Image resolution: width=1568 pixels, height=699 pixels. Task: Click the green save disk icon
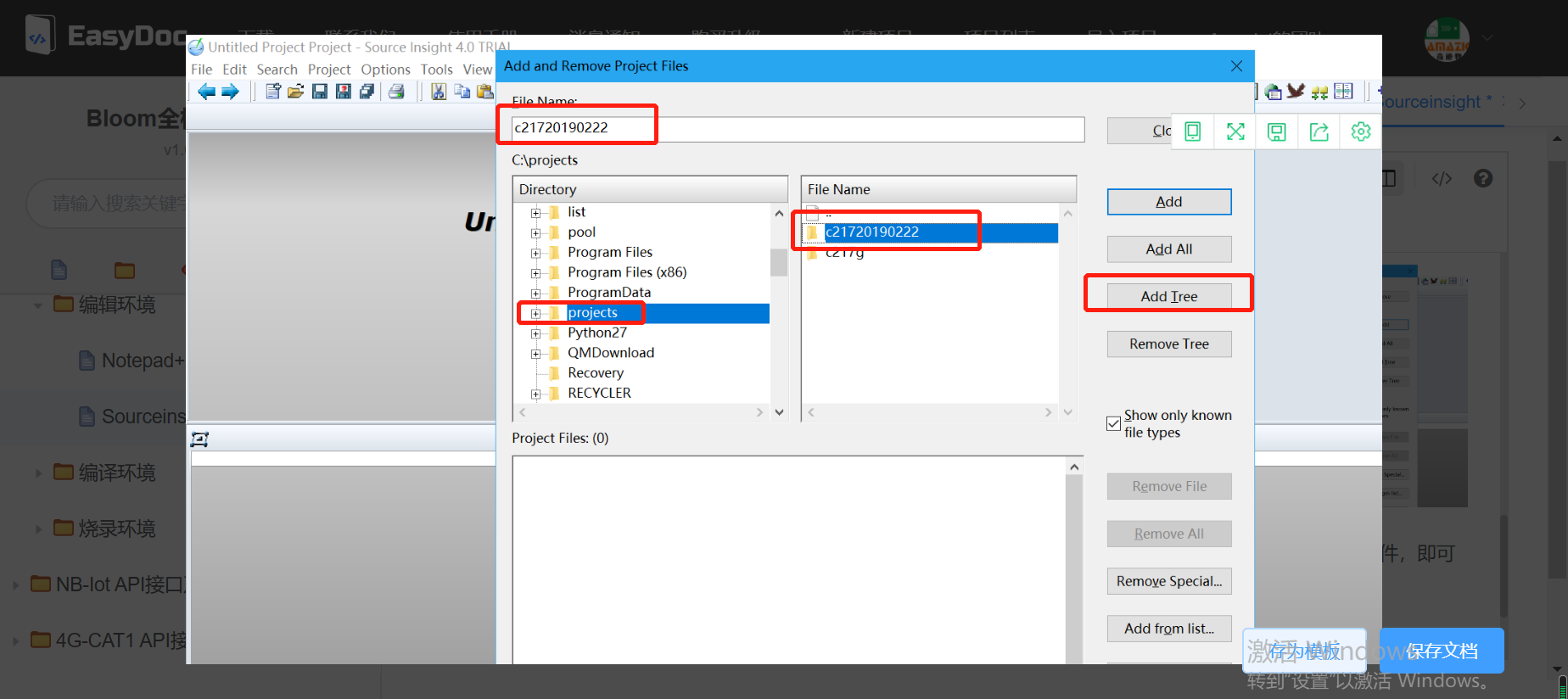[1277, 131]
